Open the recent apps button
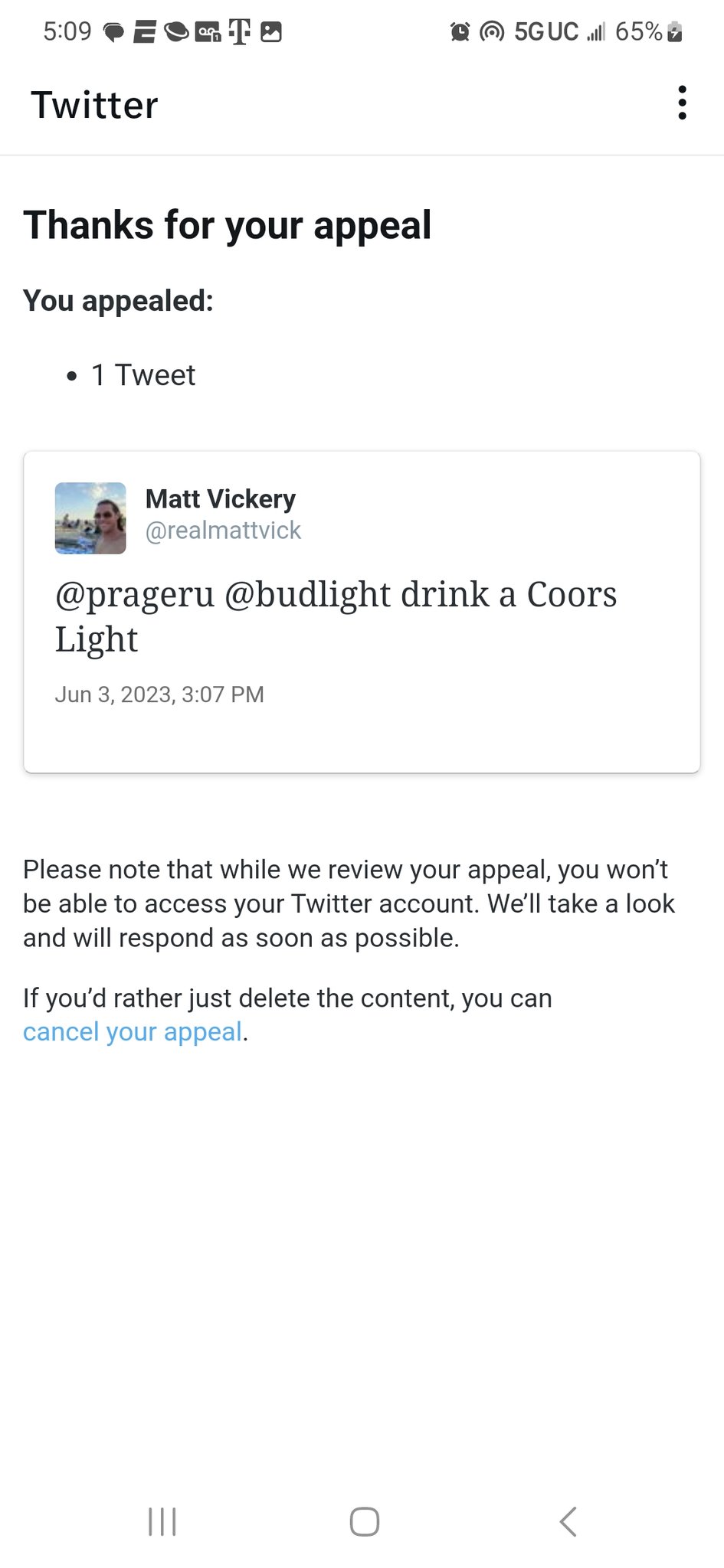 click(162, 1521)
